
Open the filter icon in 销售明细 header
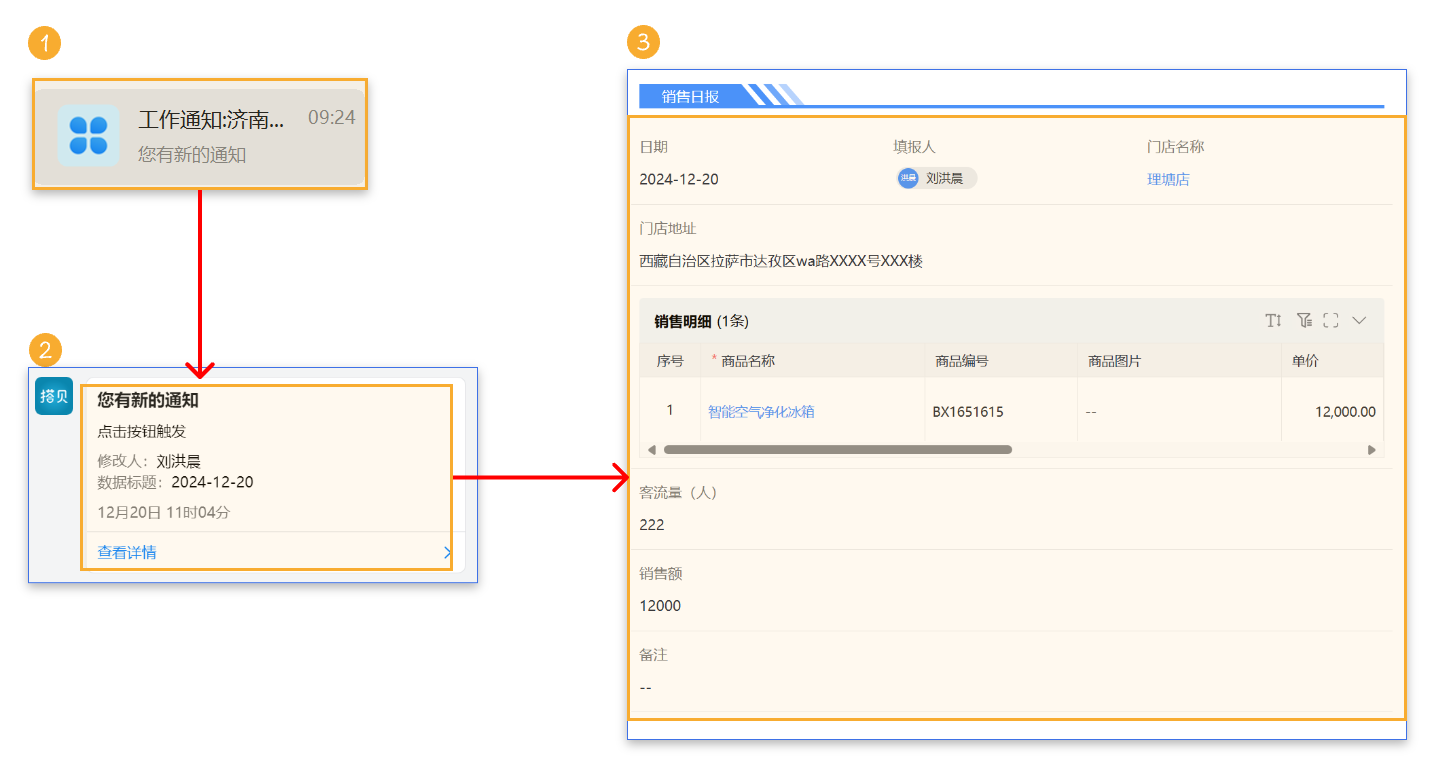coord(1304,321)
